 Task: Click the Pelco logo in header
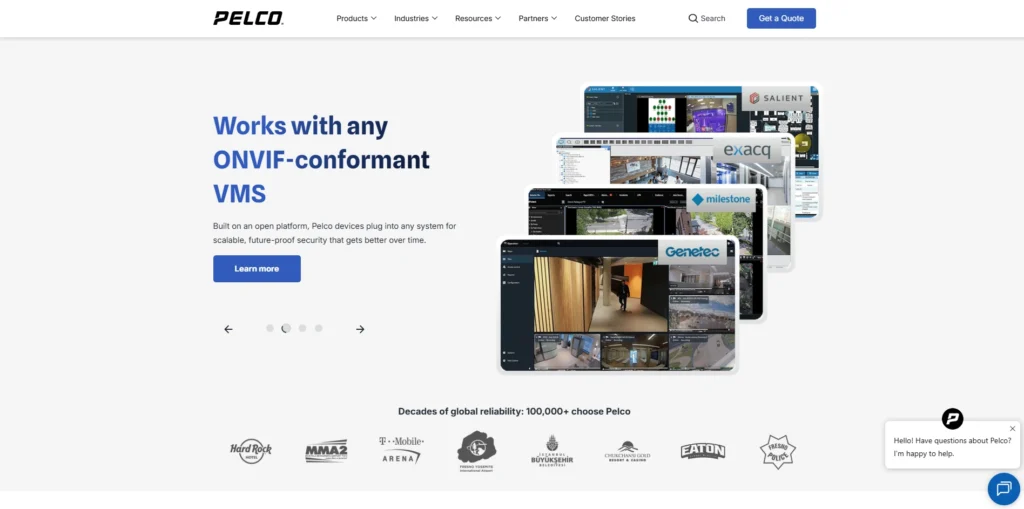[x=248, y=18]
